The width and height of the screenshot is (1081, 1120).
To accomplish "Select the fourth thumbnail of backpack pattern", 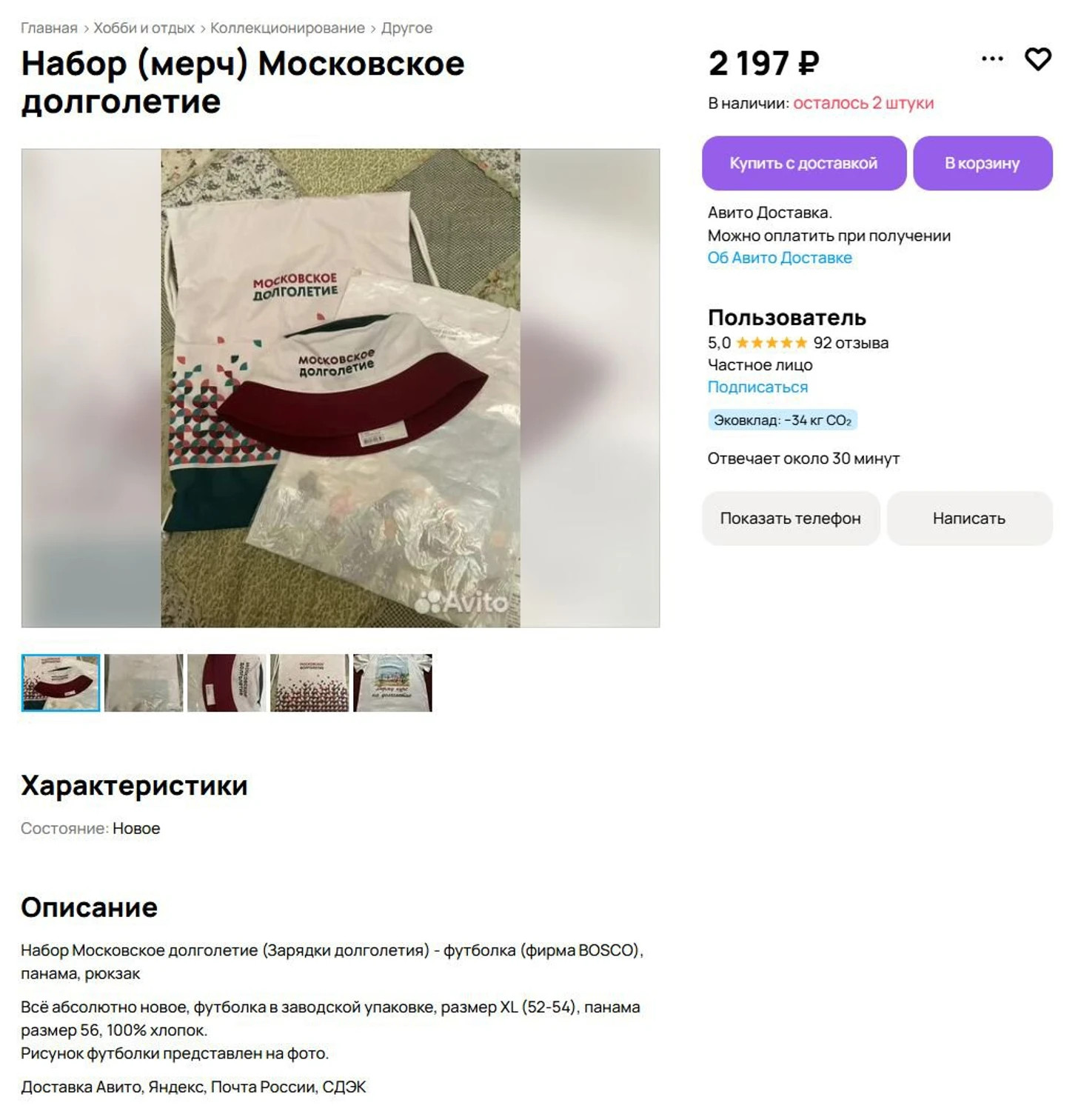I will point(309,683).
